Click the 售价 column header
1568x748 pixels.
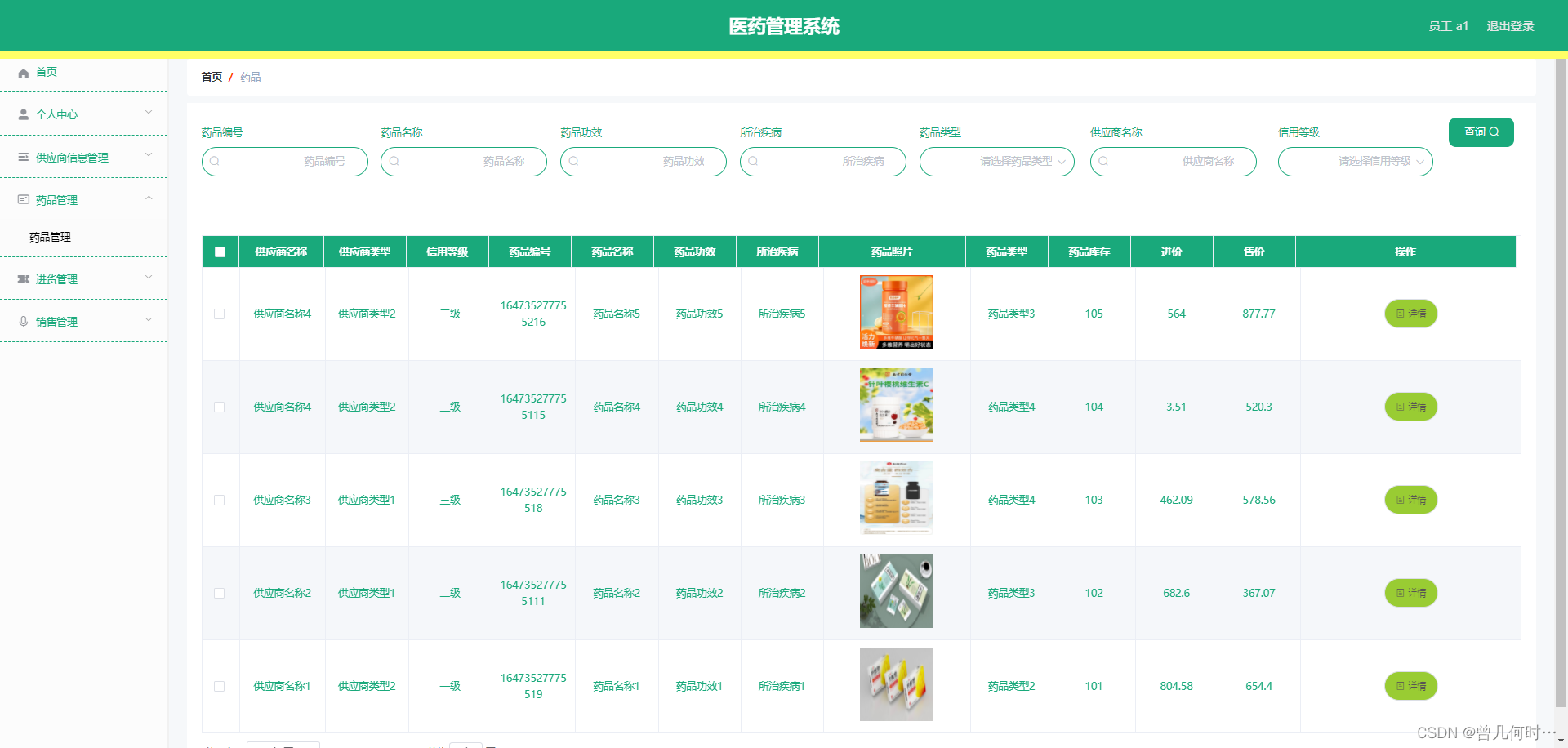(1254, 252)
